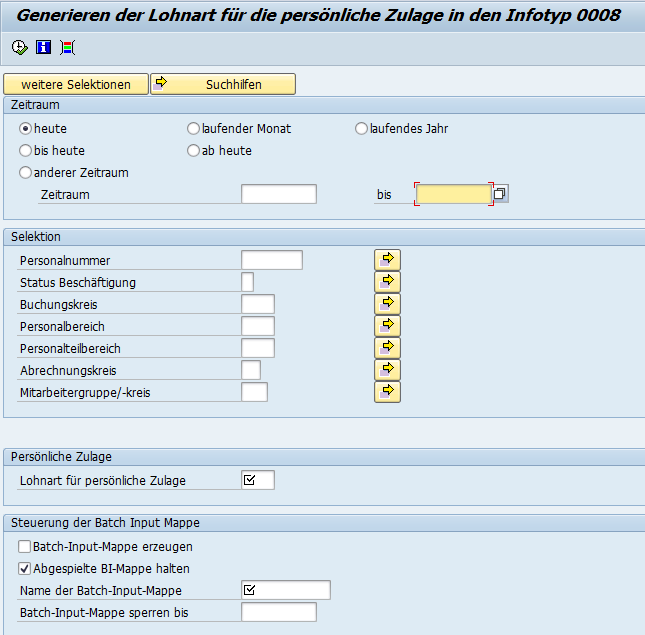The width and height of the screenshot is (645, 635).
Task: Click the blue Information icon
Action: coord(43,47)
